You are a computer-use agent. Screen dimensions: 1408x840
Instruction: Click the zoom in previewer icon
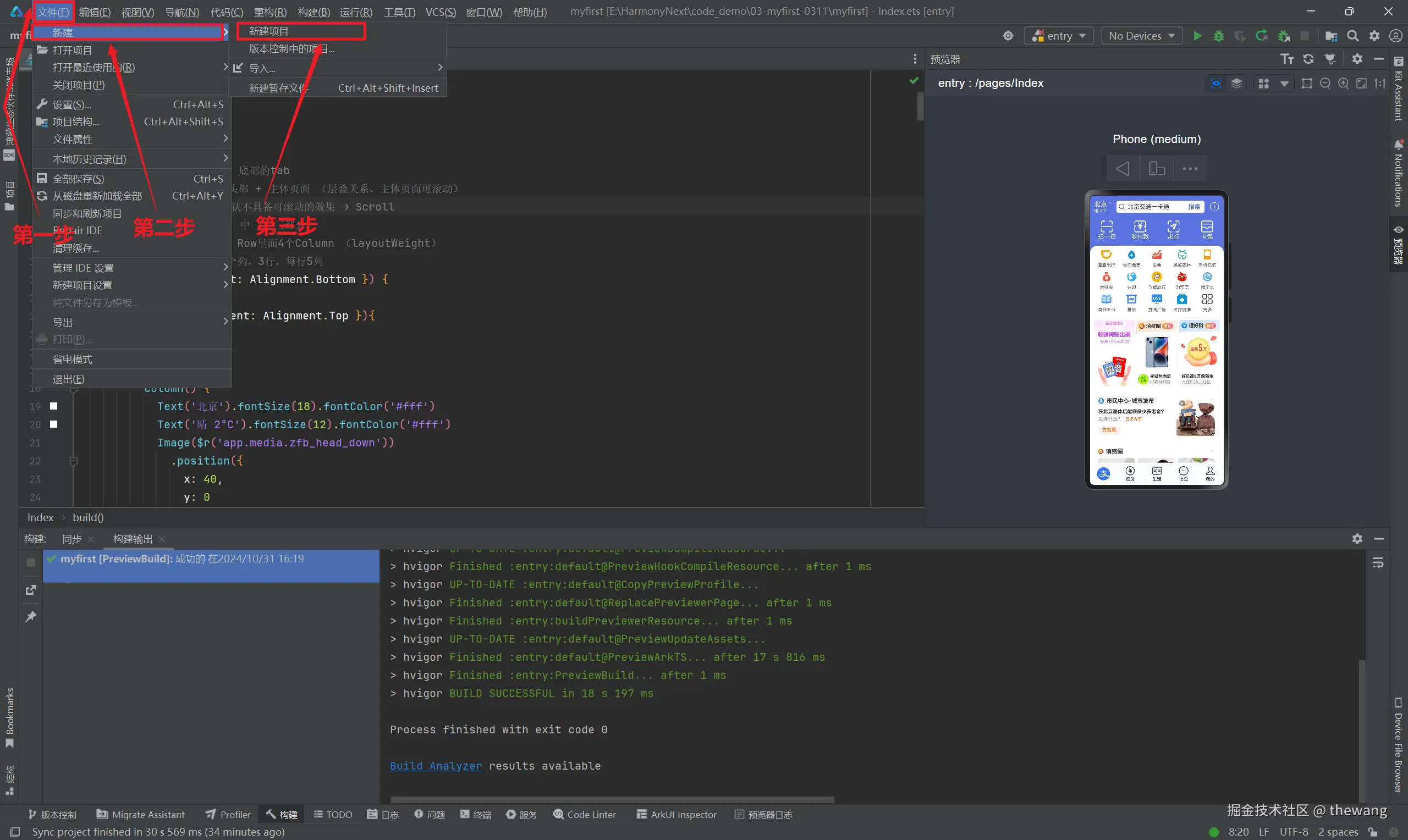tap(1343, 84)
